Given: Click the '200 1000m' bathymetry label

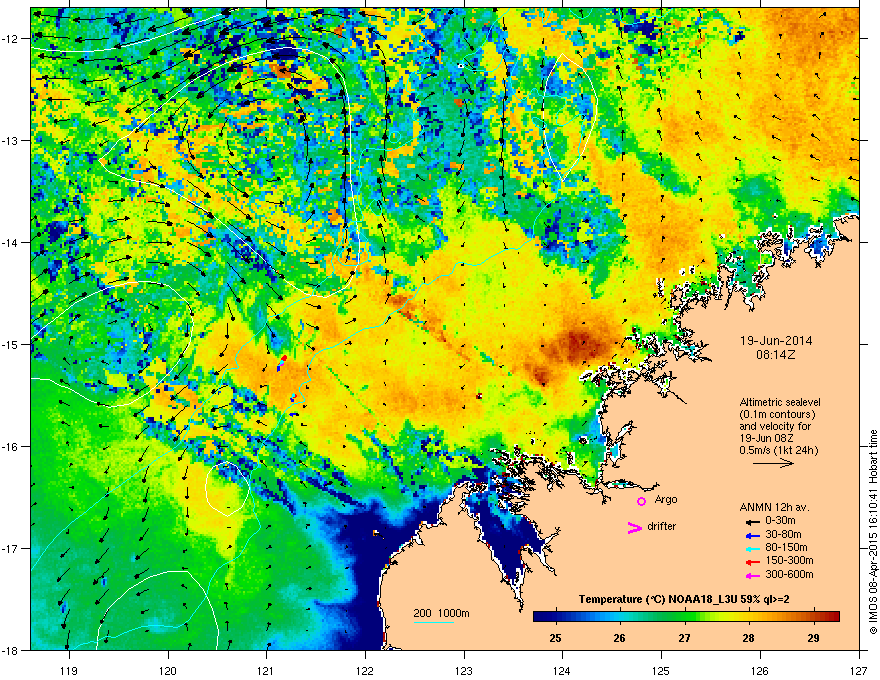Looking at the screenshot, I should (441, 613).
